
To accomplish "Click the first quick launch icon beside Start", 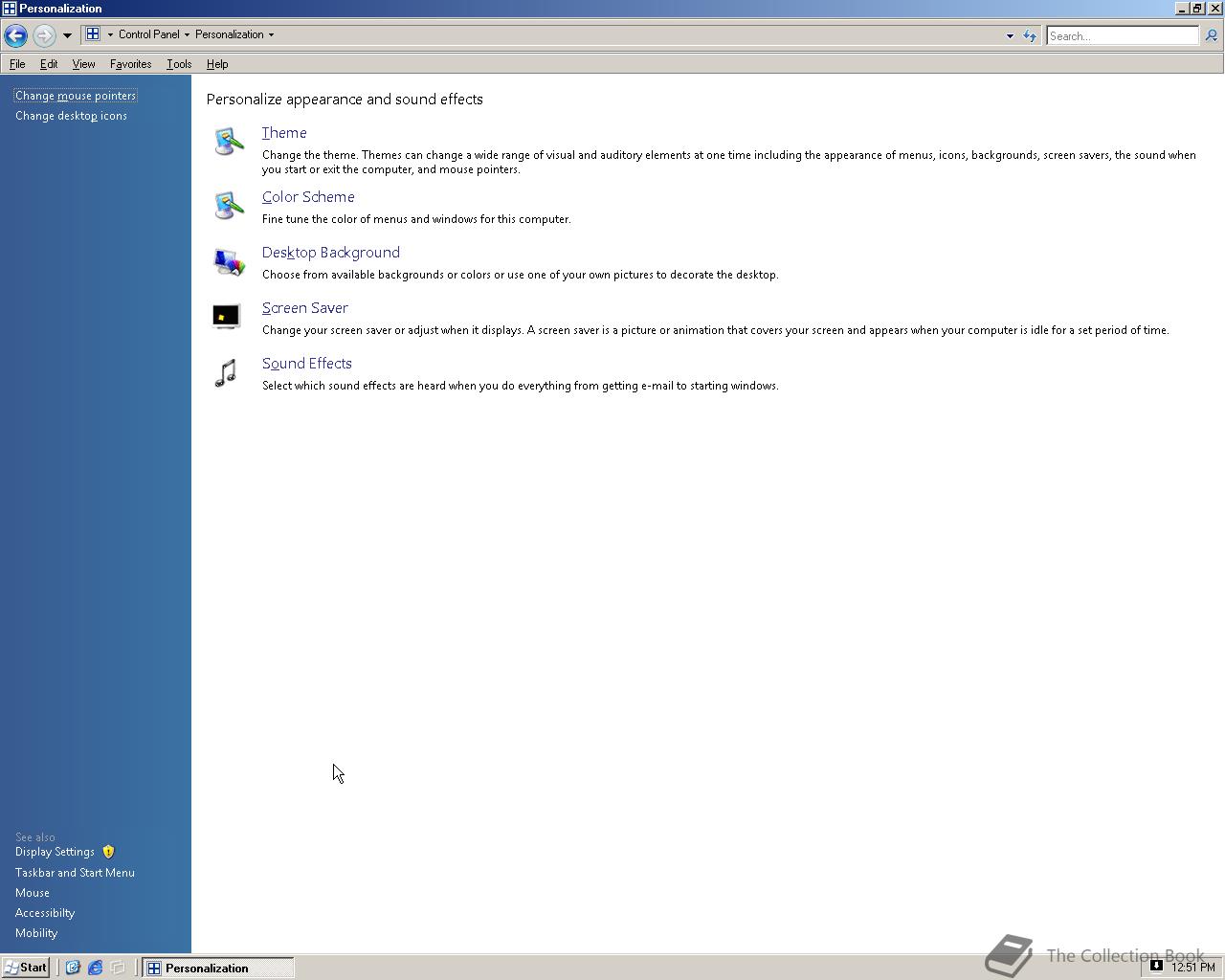I will [x=72, y=968].
